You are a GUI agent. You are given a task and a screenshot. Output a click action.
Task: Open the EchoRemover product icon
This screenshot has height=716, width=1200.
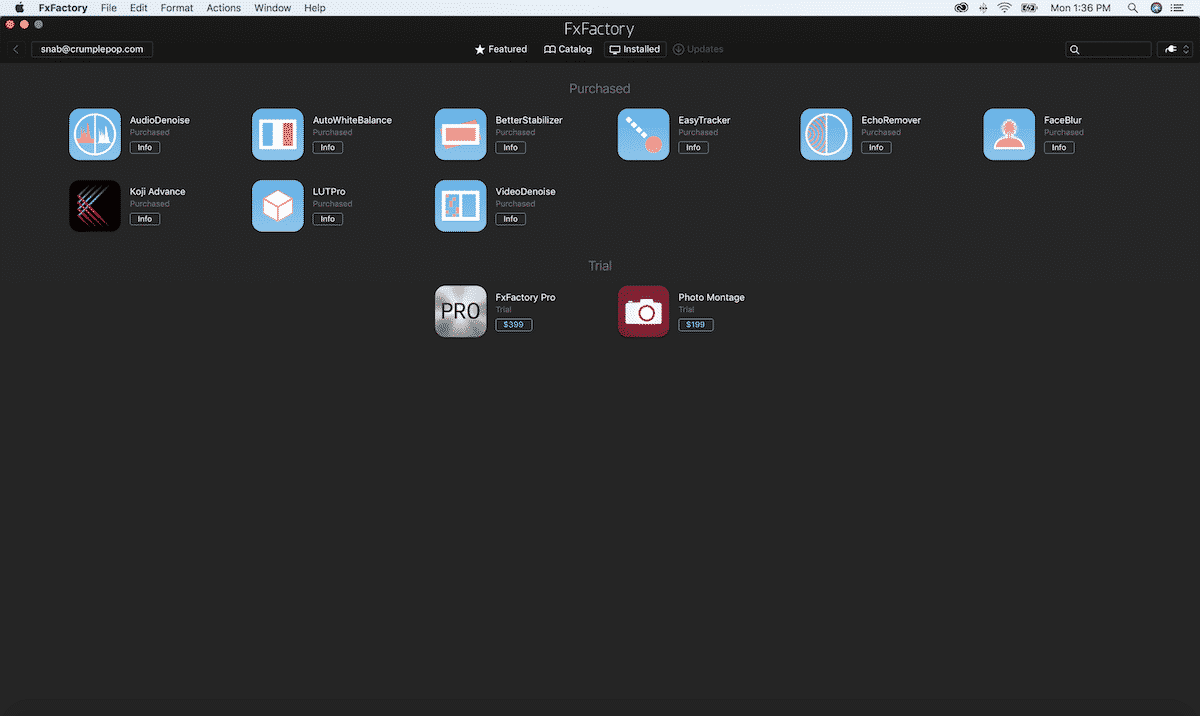pyautogui.click(x=826, y=134)
